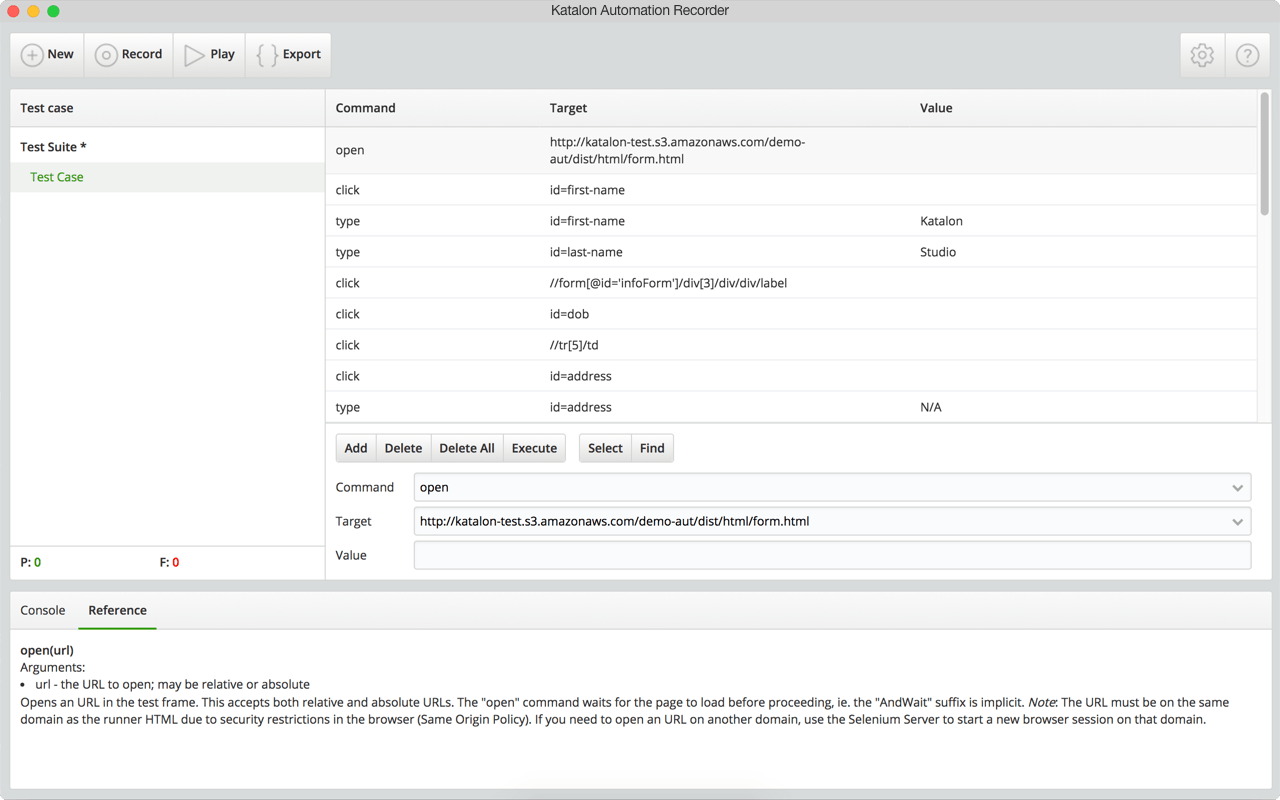The height and width of the screenshot is (800, 1280).
Task: Click inside the Value input field
Action: (x=832, y=555)
